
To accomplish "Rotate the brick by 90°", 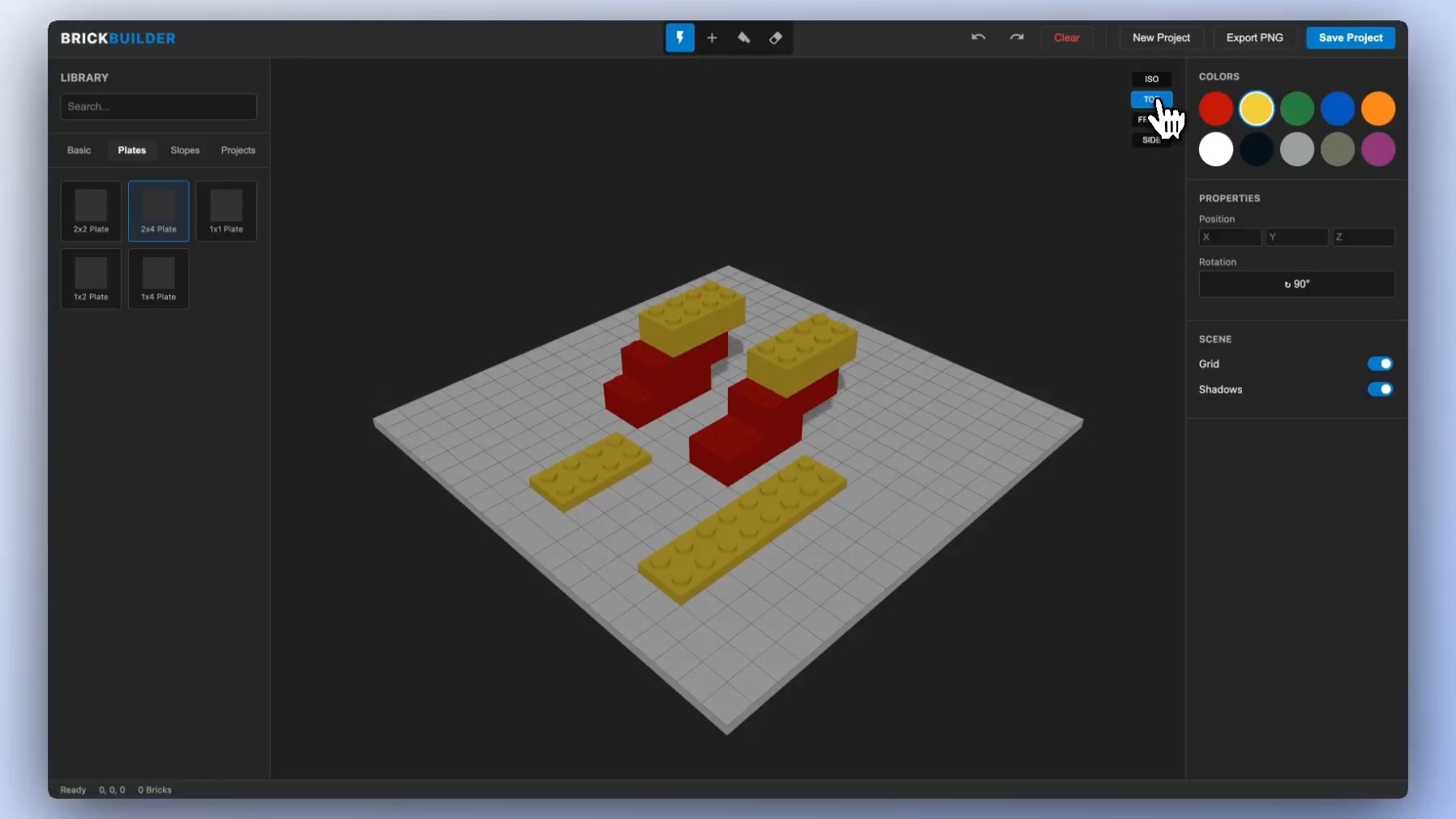I will point(1297,285).
